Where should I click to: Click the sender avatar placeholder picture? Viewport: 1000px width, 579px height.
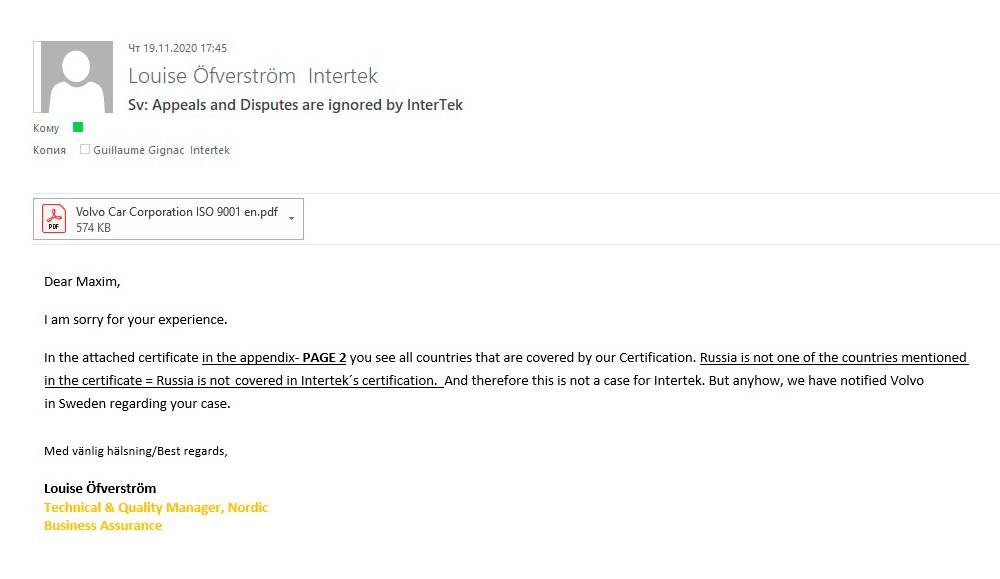click(x=73, y=77)
